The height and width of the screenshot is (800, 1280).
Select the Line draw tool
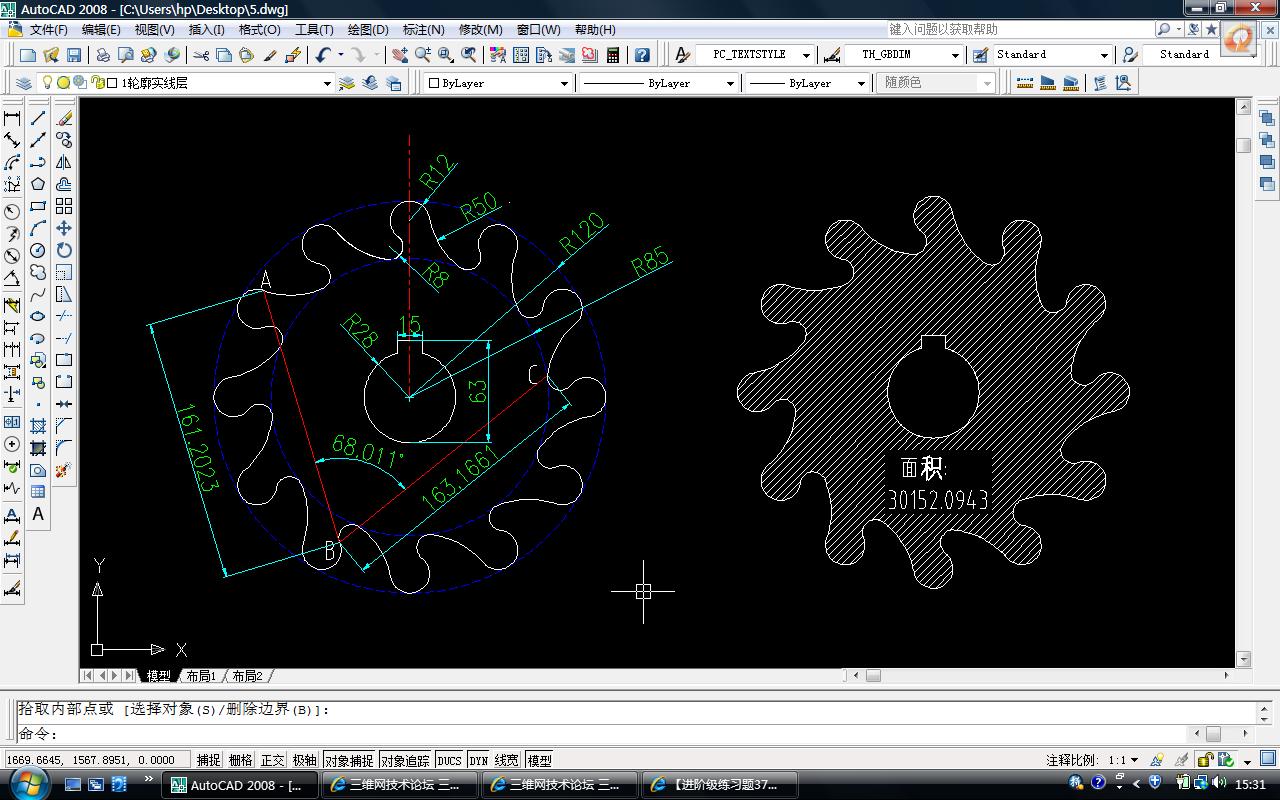(x=38, y=118)
